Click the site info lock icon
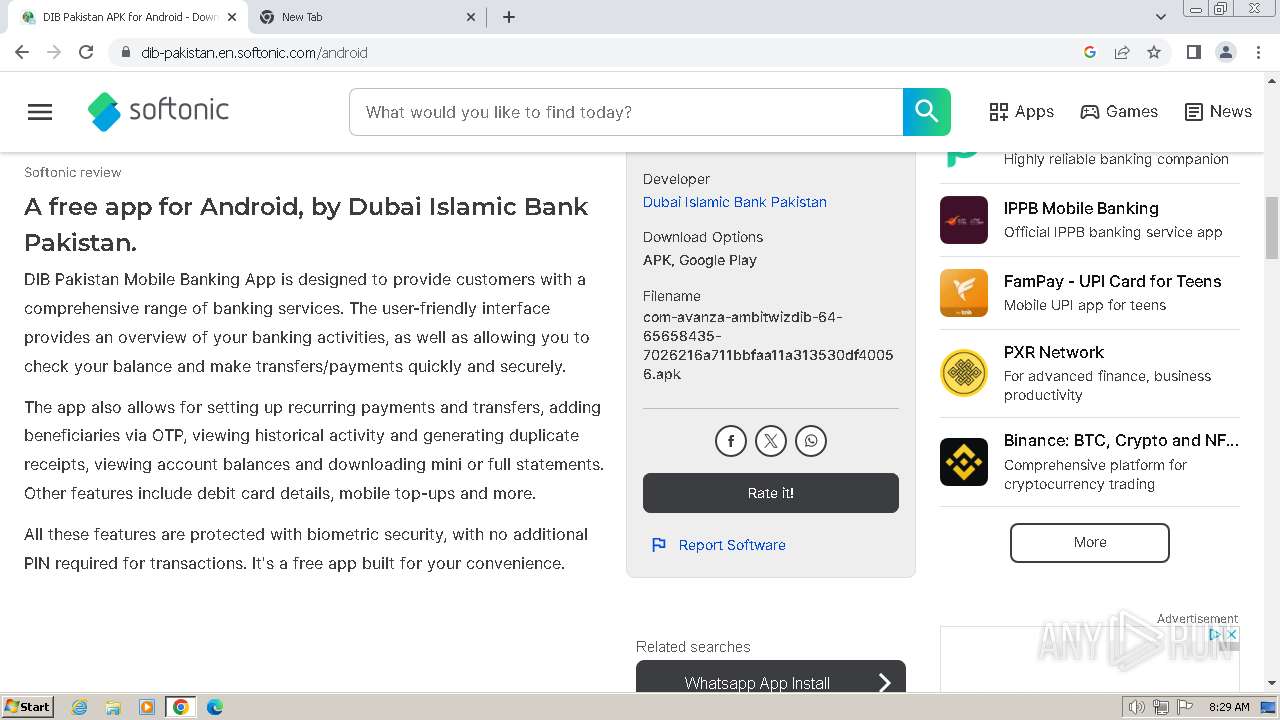 pyautogui.click(x=125, y=52)
